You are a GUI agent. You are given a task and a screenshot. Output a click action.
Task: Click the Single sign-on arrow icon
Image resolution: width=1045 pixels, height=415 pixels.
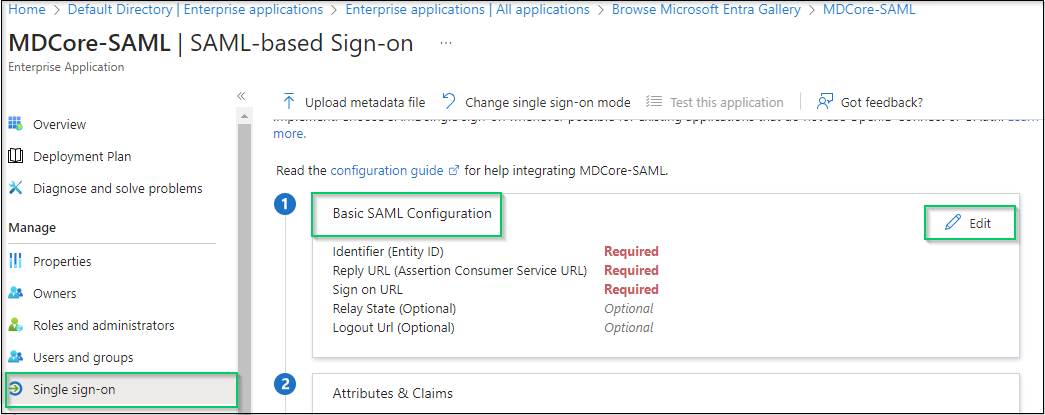pyautogui.click(x=15, y=390)
